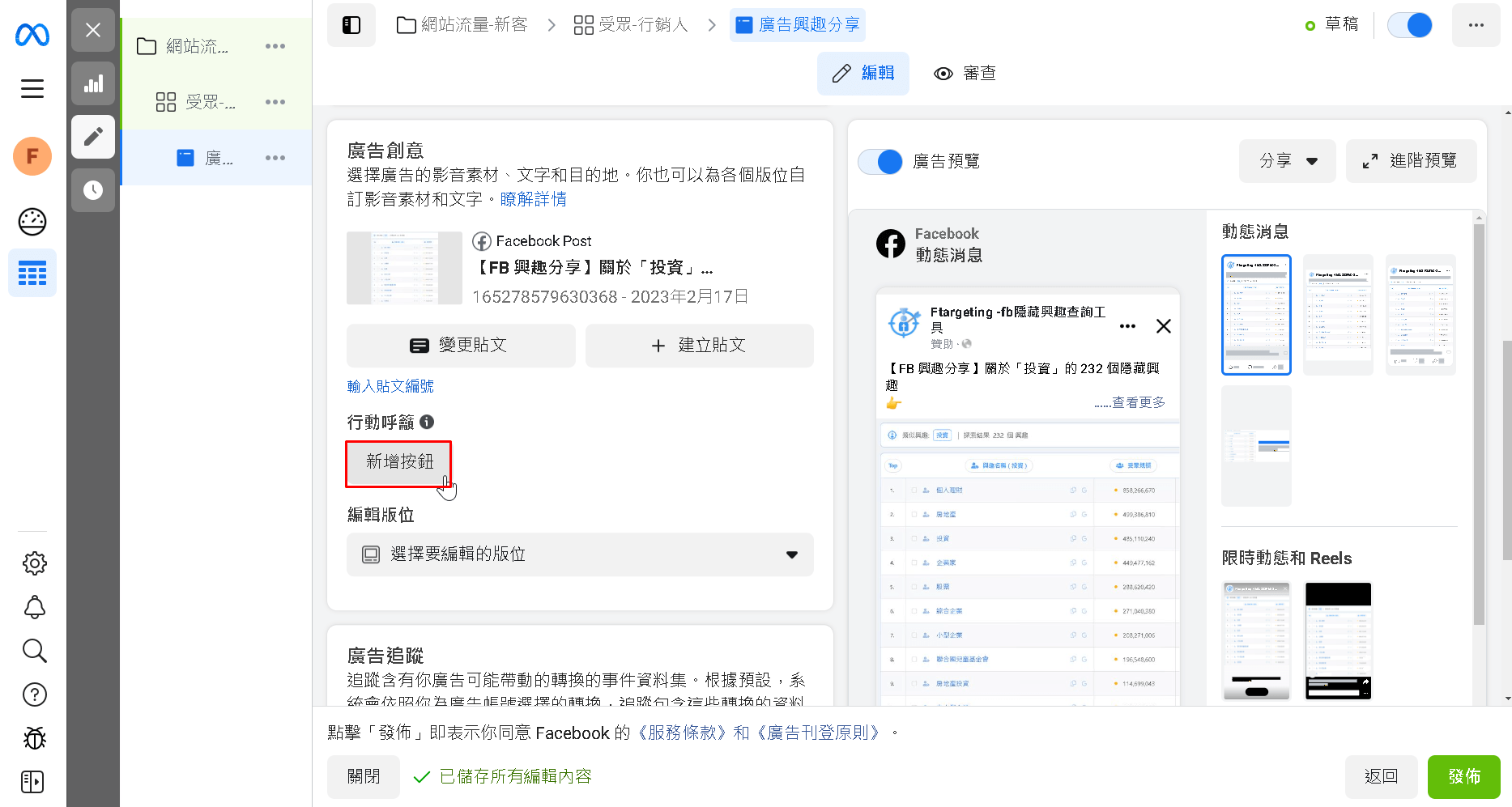Switch to the 審查 tab
The width and height of the screenshot is (1512, 807).
point(965,74)
